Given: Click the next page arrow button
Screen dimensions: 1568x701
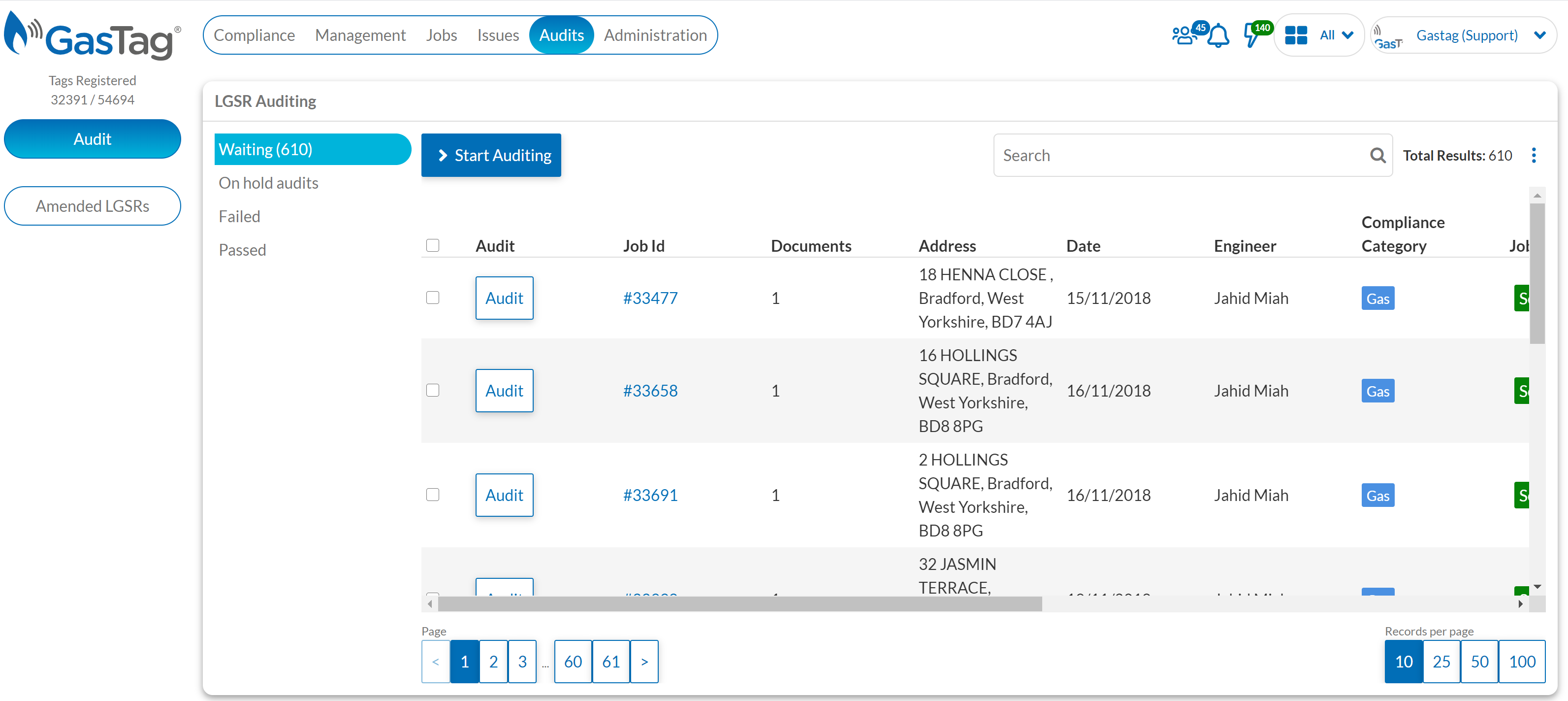Looking at the screenshot, I should click(644, 662).
